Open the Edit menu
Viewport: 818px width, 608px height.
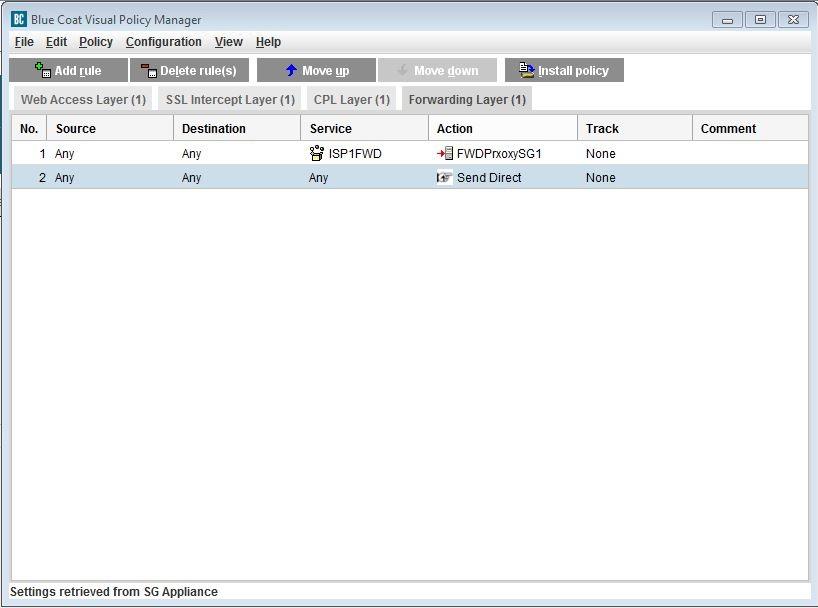click(x=56, y=42)
